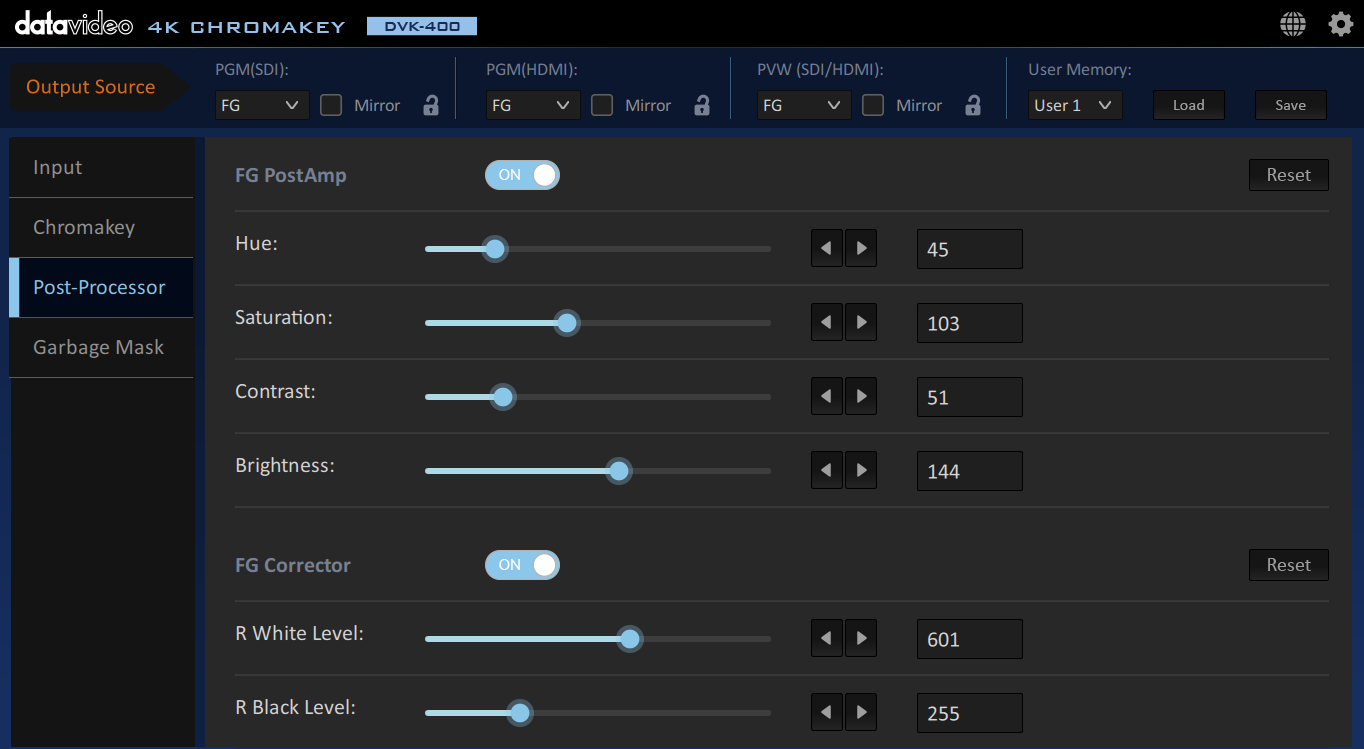The image size is (1364, 749).
Task: Expand the PGM(HDMI) source dropdown
Action: click(x=533, y=105)
